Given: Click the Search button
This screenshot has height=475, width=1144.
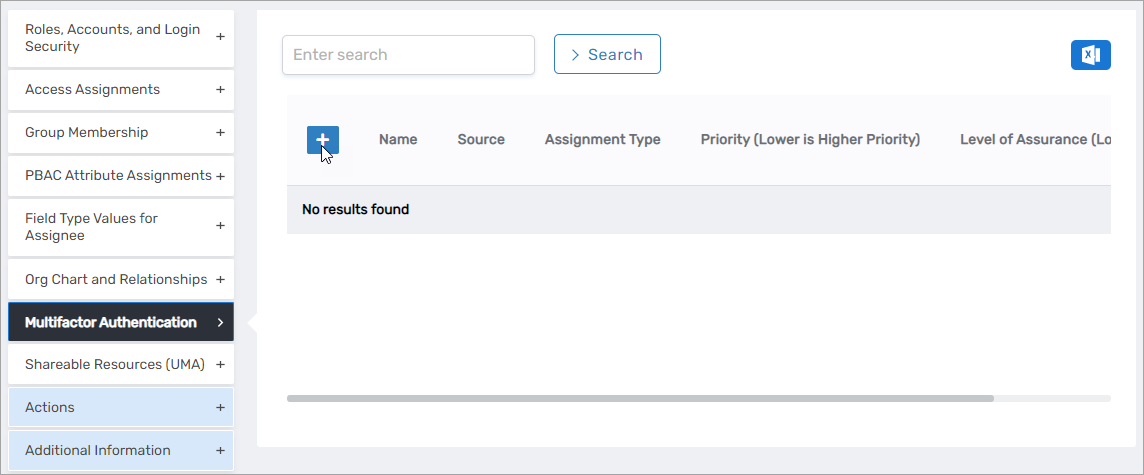Looking at the screenshot, I should point(607,54).
